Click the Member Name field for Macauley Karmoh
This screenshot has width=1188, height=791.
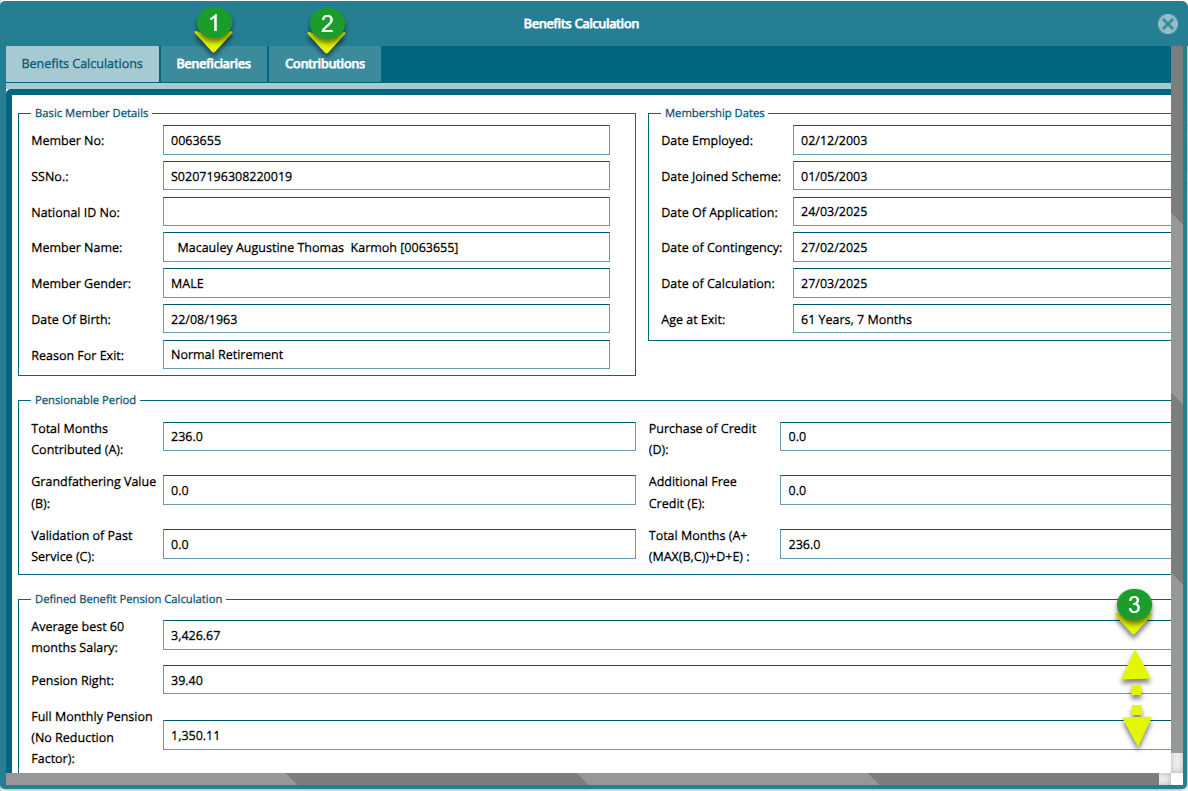(386, 247)
